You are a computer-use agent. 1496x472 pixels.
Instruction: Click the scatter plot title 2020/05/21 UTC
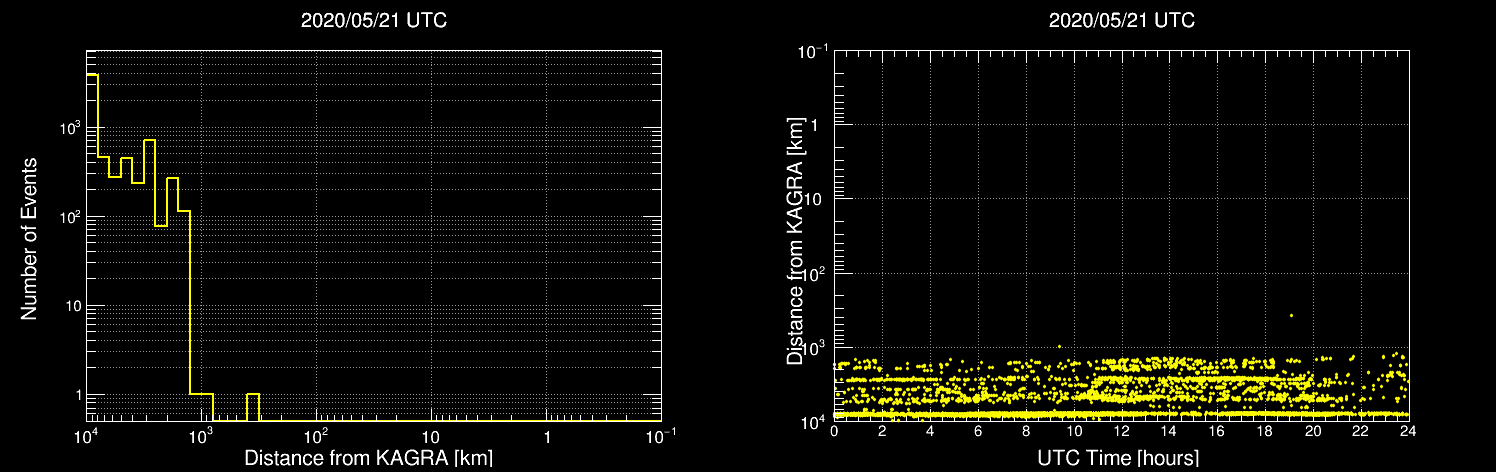[x=1121, y=21]
